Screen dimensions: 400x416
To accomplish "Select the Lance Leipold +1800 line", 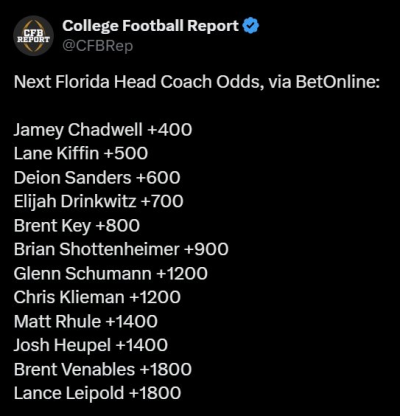I will [x=98, y=393].
